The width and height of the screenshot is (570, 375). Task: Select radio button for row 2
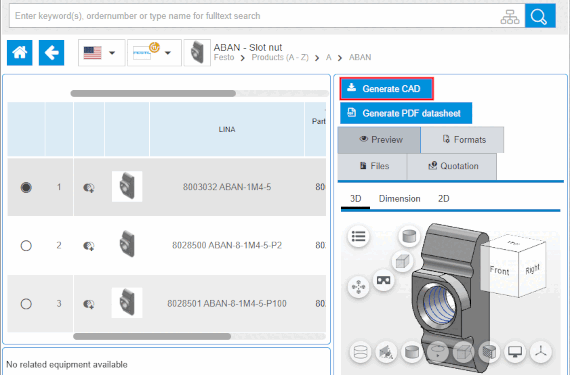[26, 246]
